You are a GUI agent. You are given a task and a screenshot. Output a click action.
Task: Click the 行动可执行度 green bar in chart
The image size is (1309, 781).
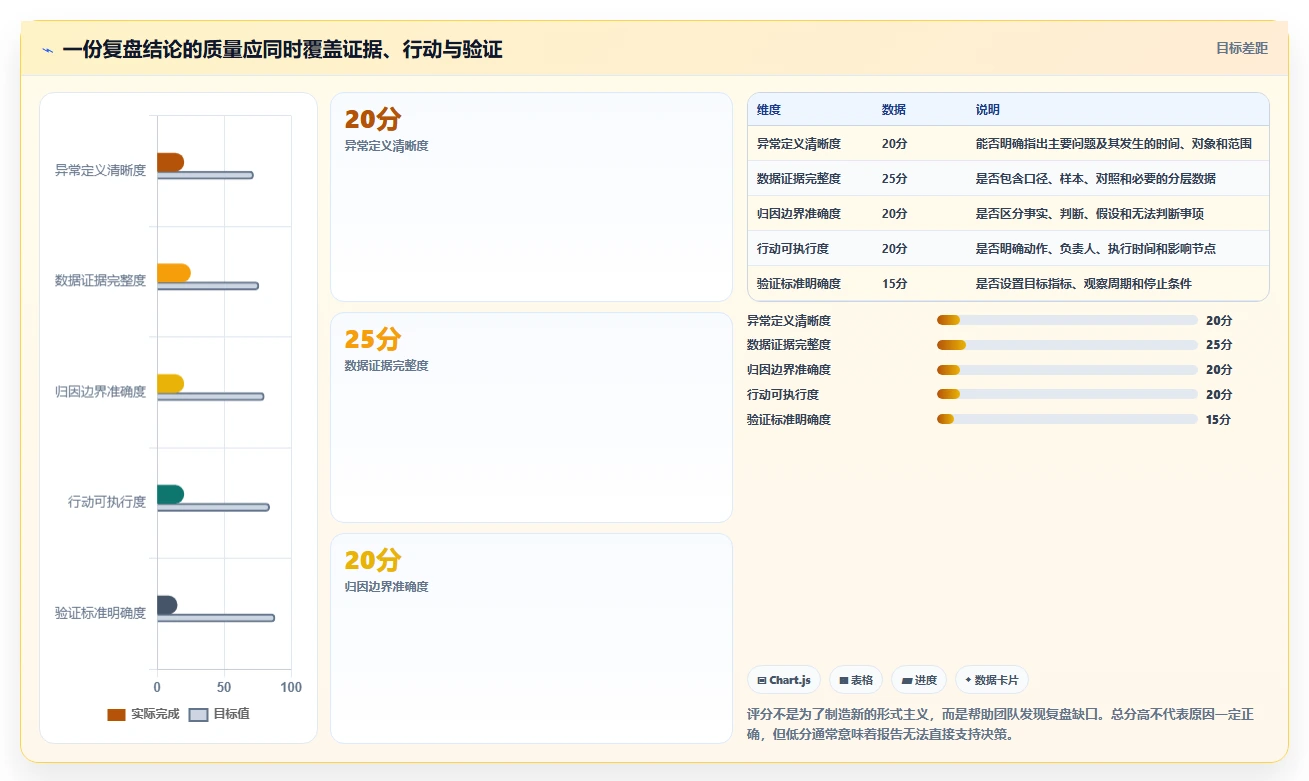point(170,494)
